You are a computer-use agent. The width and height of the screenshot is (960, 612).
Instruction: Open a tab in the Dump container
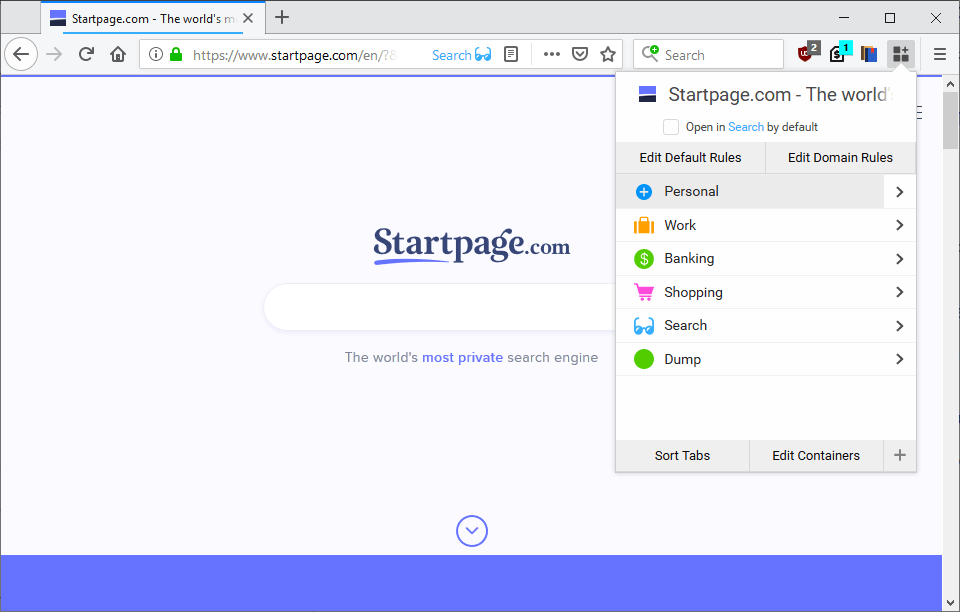pos(750,359)
